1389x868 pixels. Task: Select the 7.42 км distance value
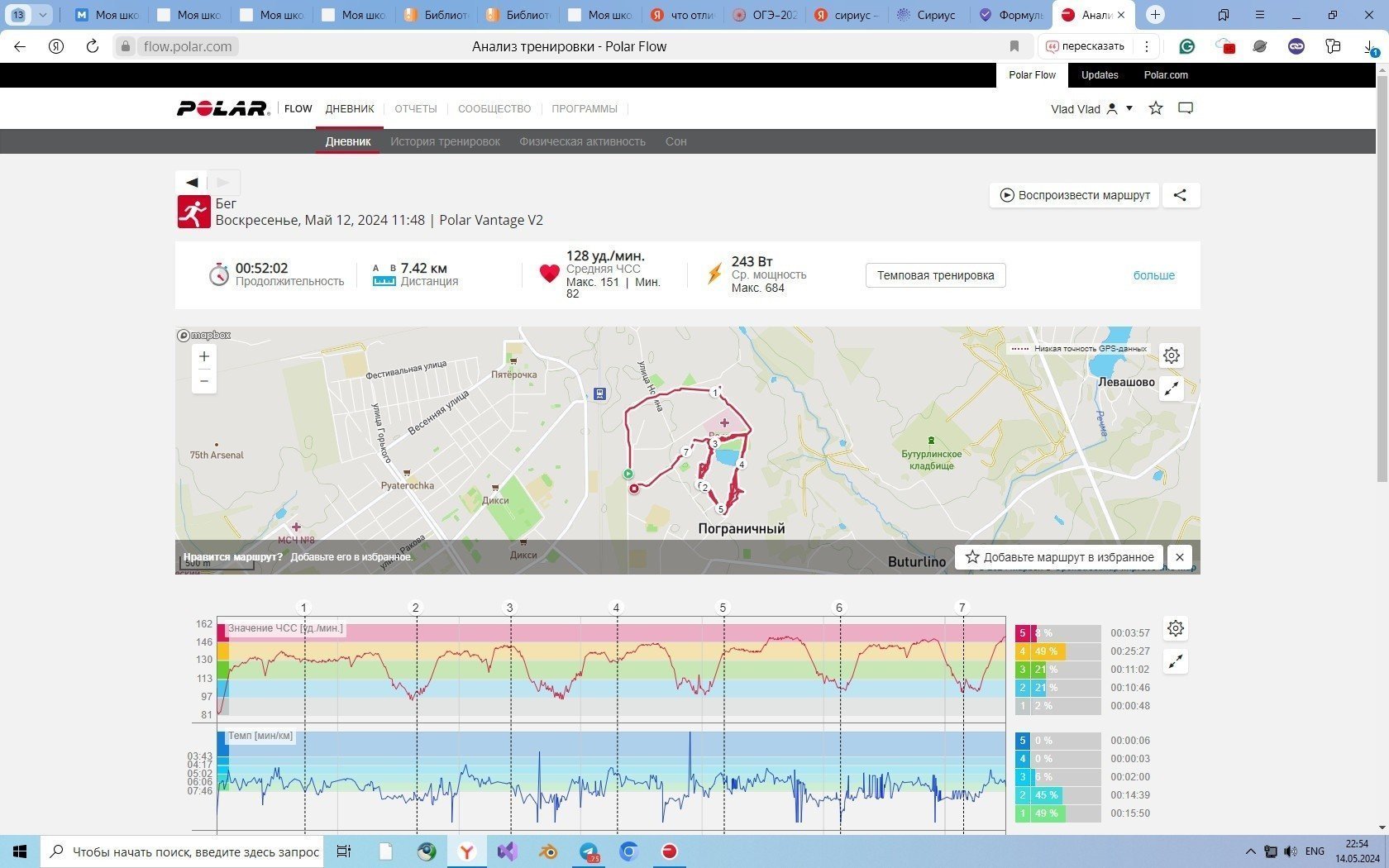[x=424, y=268]
